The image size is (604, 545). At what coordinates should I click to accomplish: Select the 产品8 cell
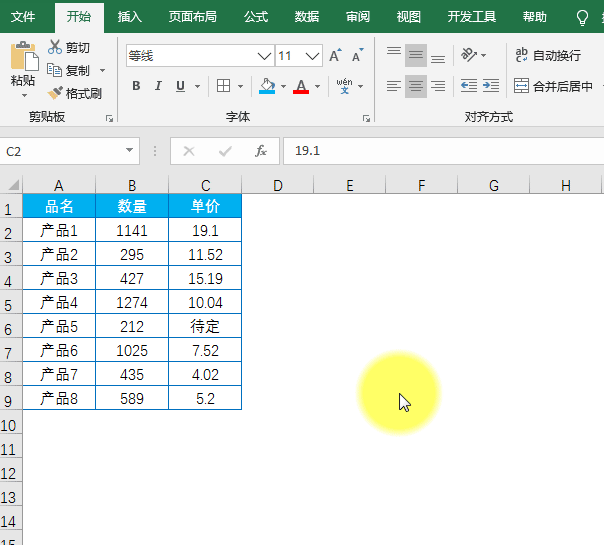(x=59, y=398)
